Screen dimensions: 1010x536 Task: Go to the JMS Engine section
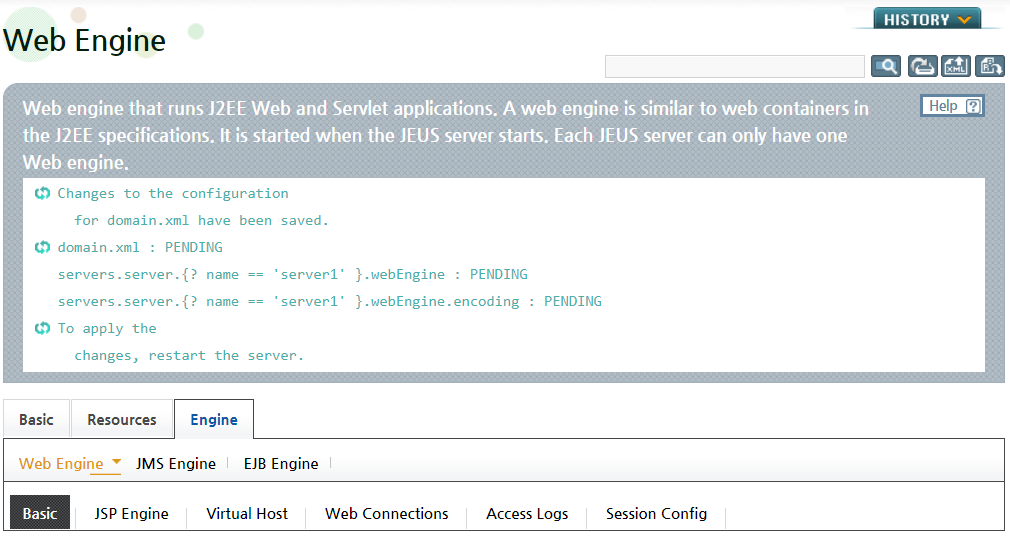(176, 463)
